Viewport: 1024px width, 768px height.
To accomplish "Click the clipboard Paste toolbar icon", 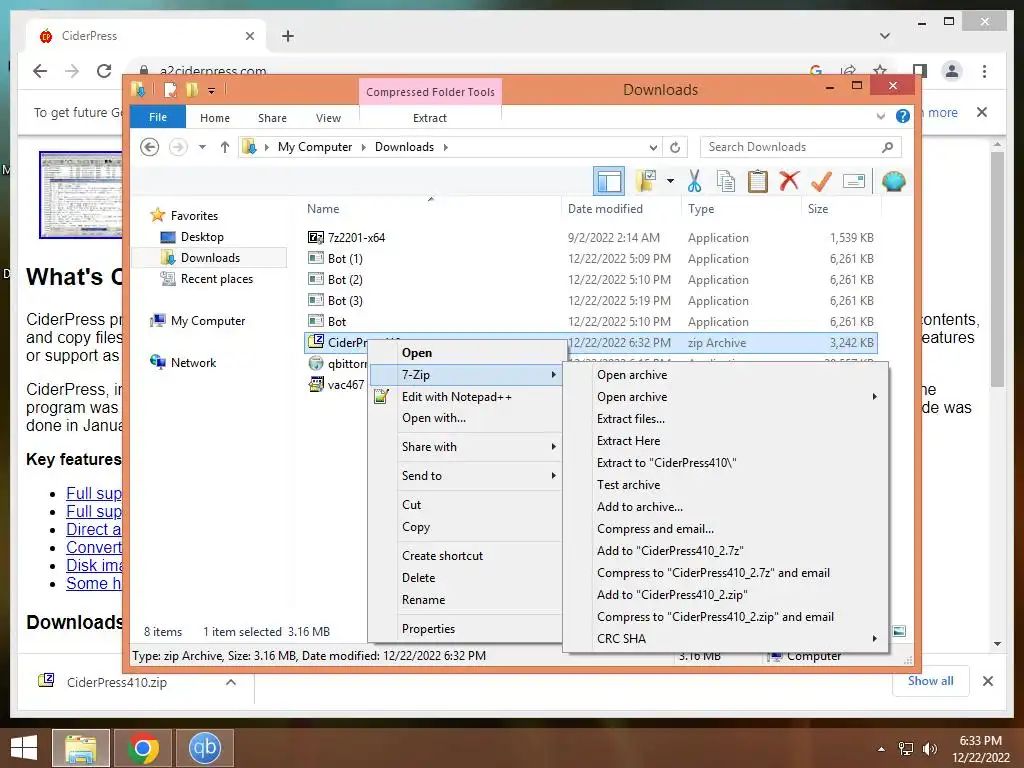I will pyautogui.click(x=758, y=181).
